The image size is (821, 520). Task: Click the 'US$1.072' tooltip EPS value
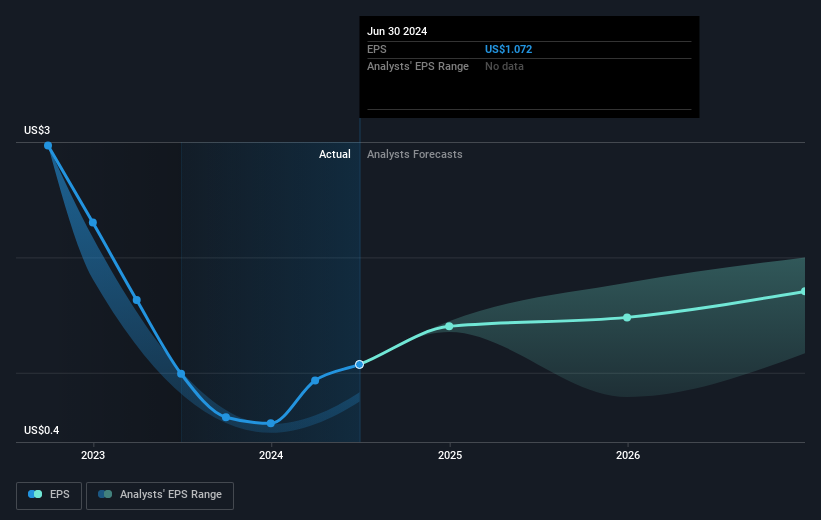508,49
